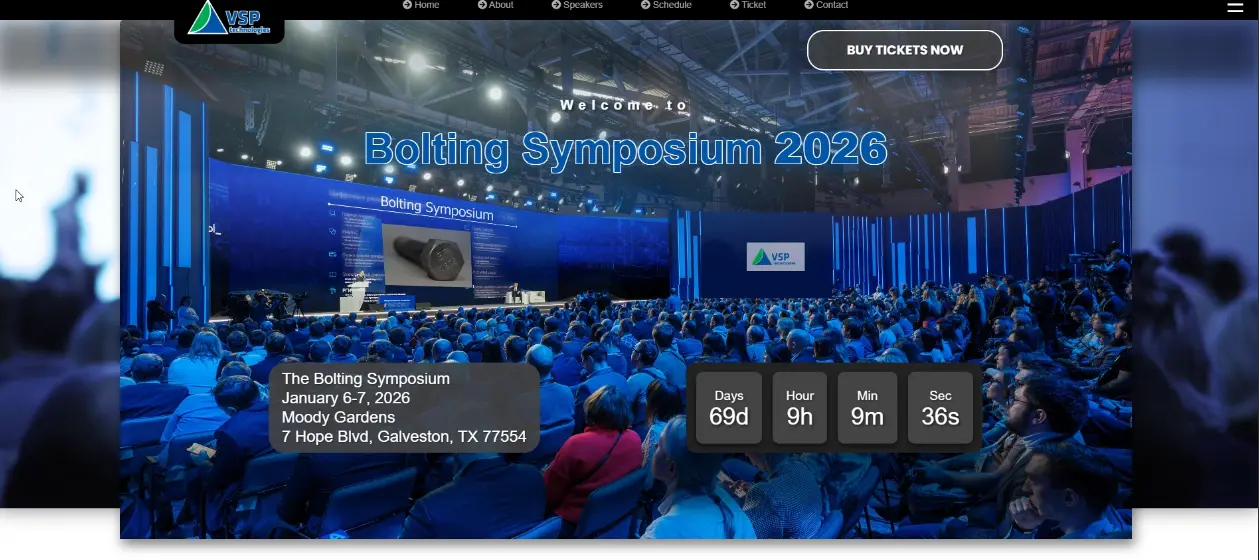
Task: Go to the Home nav link
Action: 421,5
